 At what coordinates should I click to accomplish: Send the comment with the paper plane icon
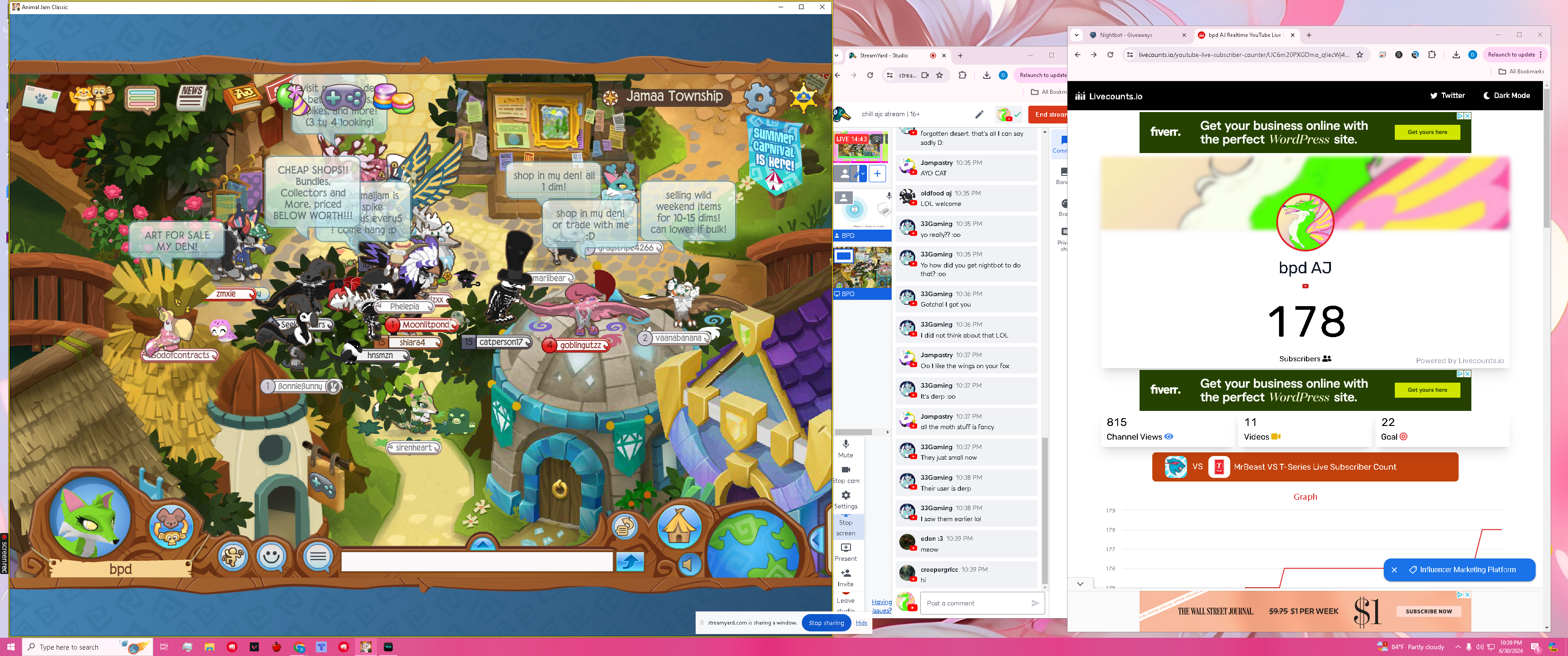pos(1035,603)
